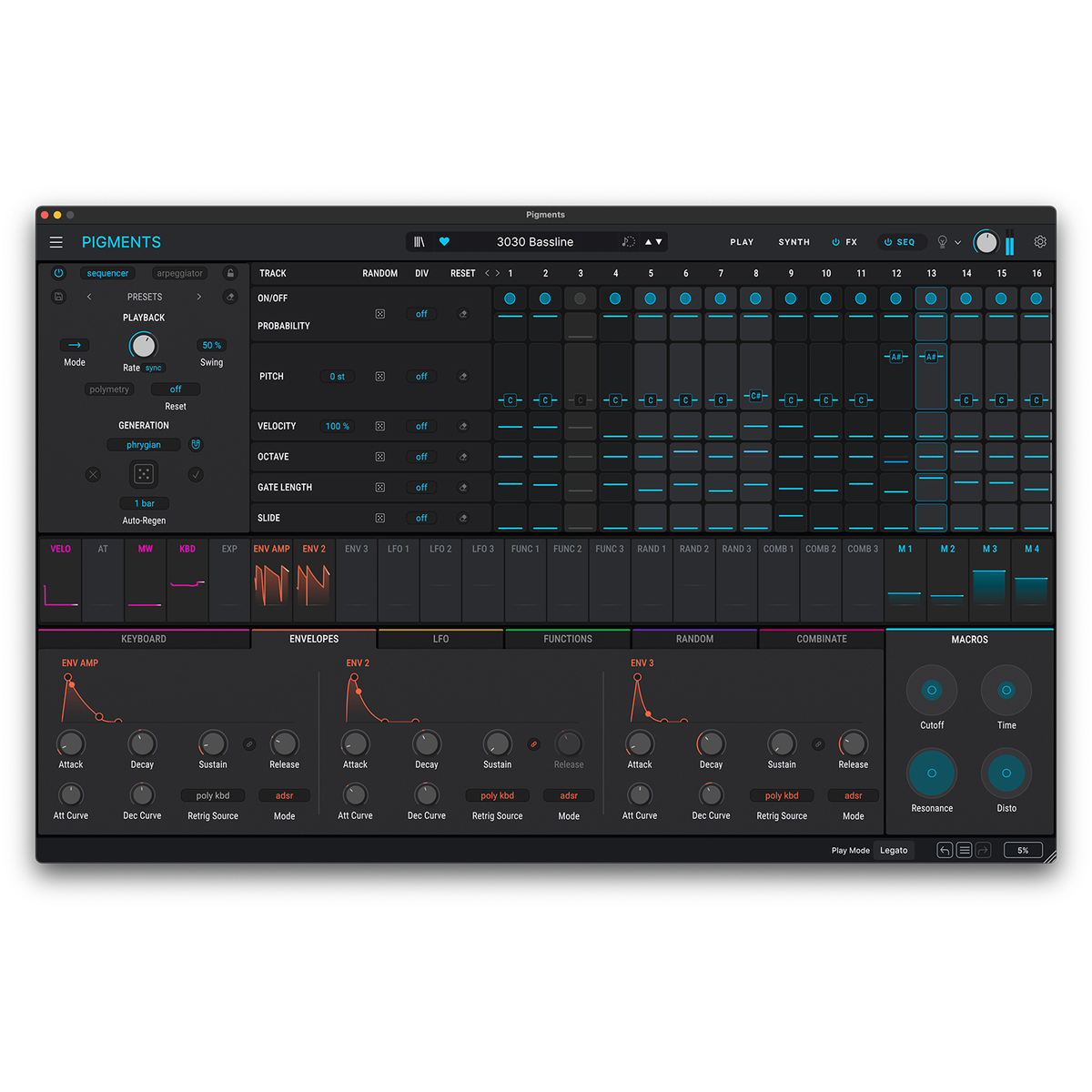Open the preset library browser icon
This screenshot has height=1092, width=1092.
tap(420, 242)
